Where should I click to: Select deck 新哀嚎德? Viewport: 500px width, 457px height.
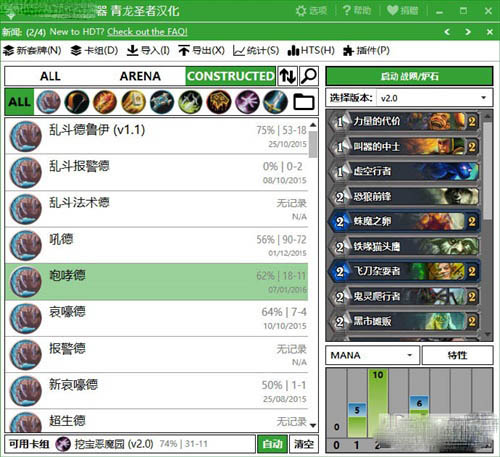click(x=156, y=391)
